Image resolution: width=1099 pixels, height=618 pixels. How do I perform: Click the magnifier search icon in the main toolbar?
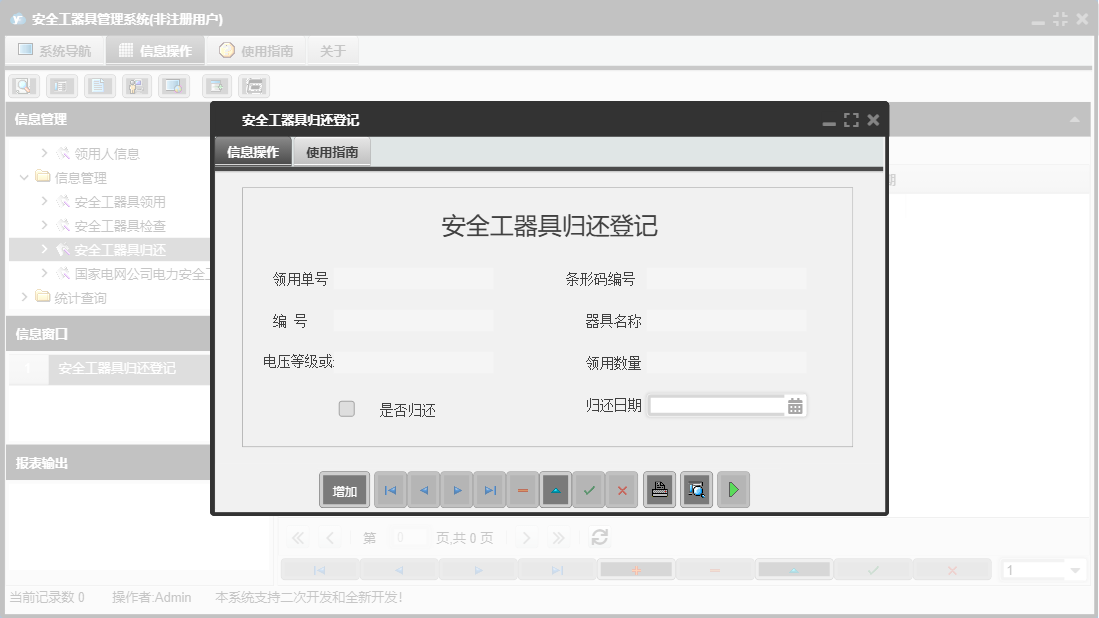point(22,86)
